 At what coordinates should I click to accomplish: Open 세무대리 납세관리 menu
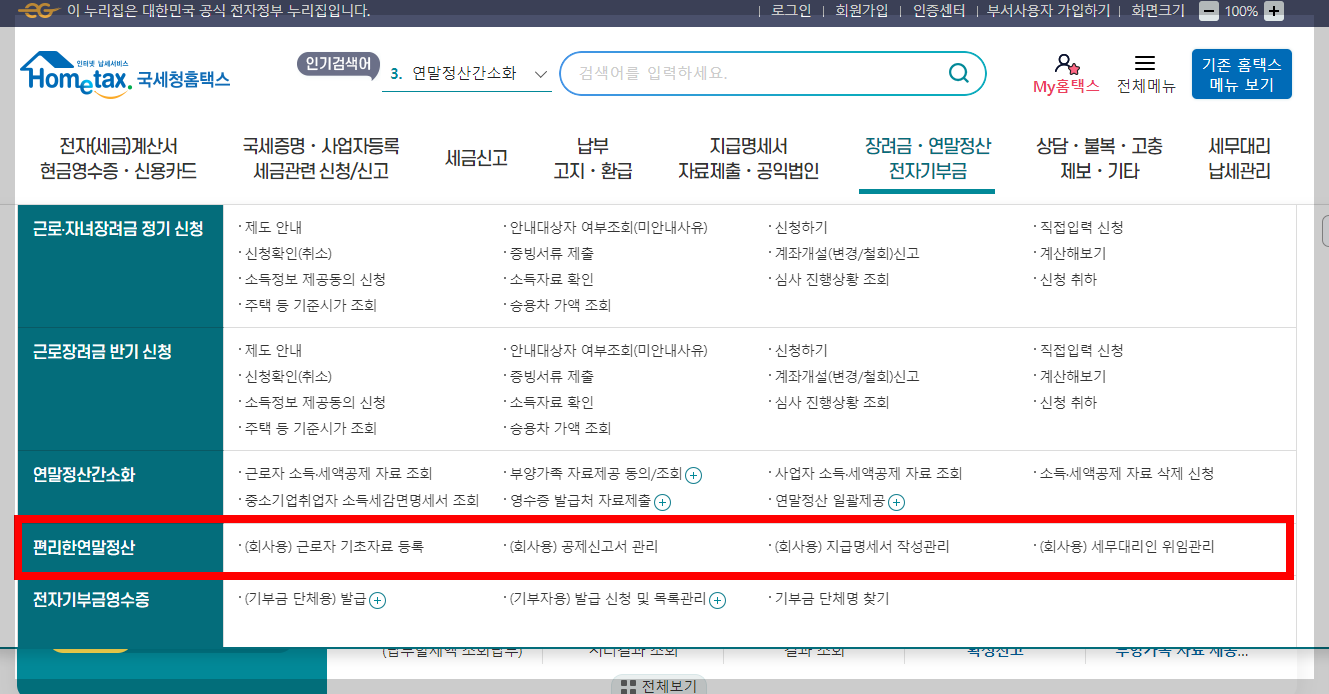(x=1239, y=158)
